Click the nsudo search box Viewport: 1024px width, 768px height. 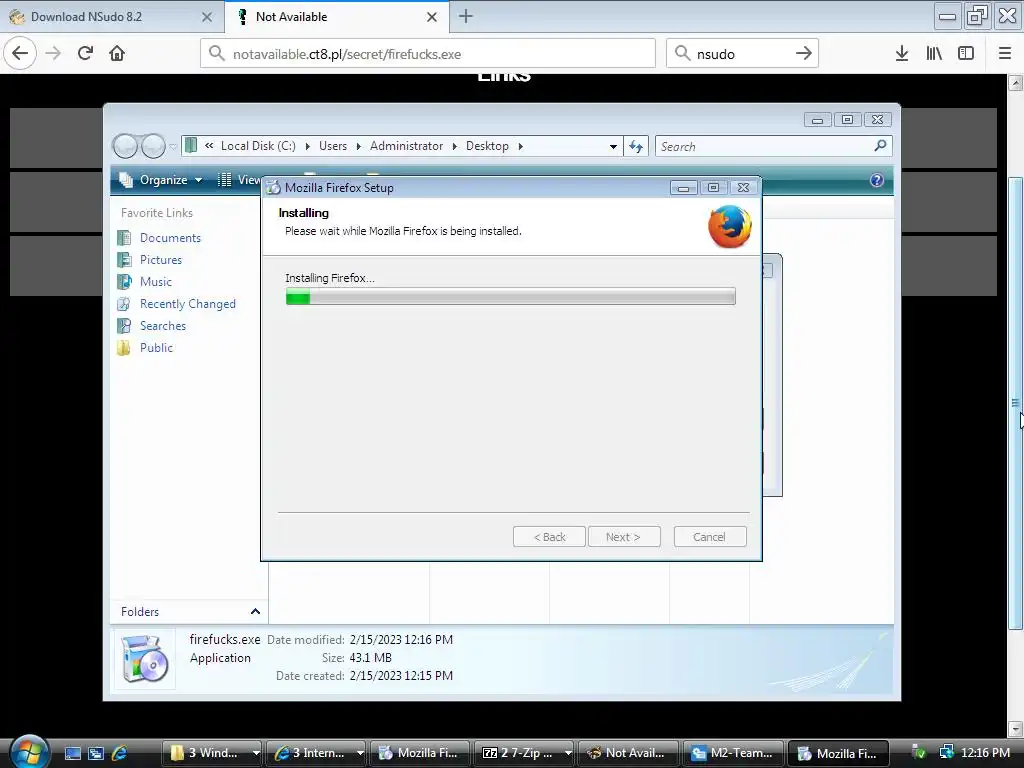[743, 54]
